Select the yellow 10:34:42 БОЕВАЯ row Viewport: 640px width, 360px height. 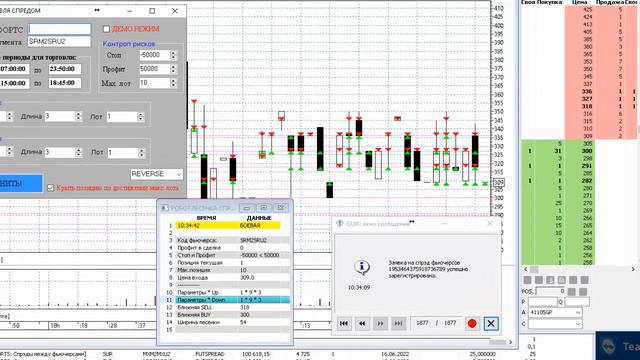(x=229, y=225)
